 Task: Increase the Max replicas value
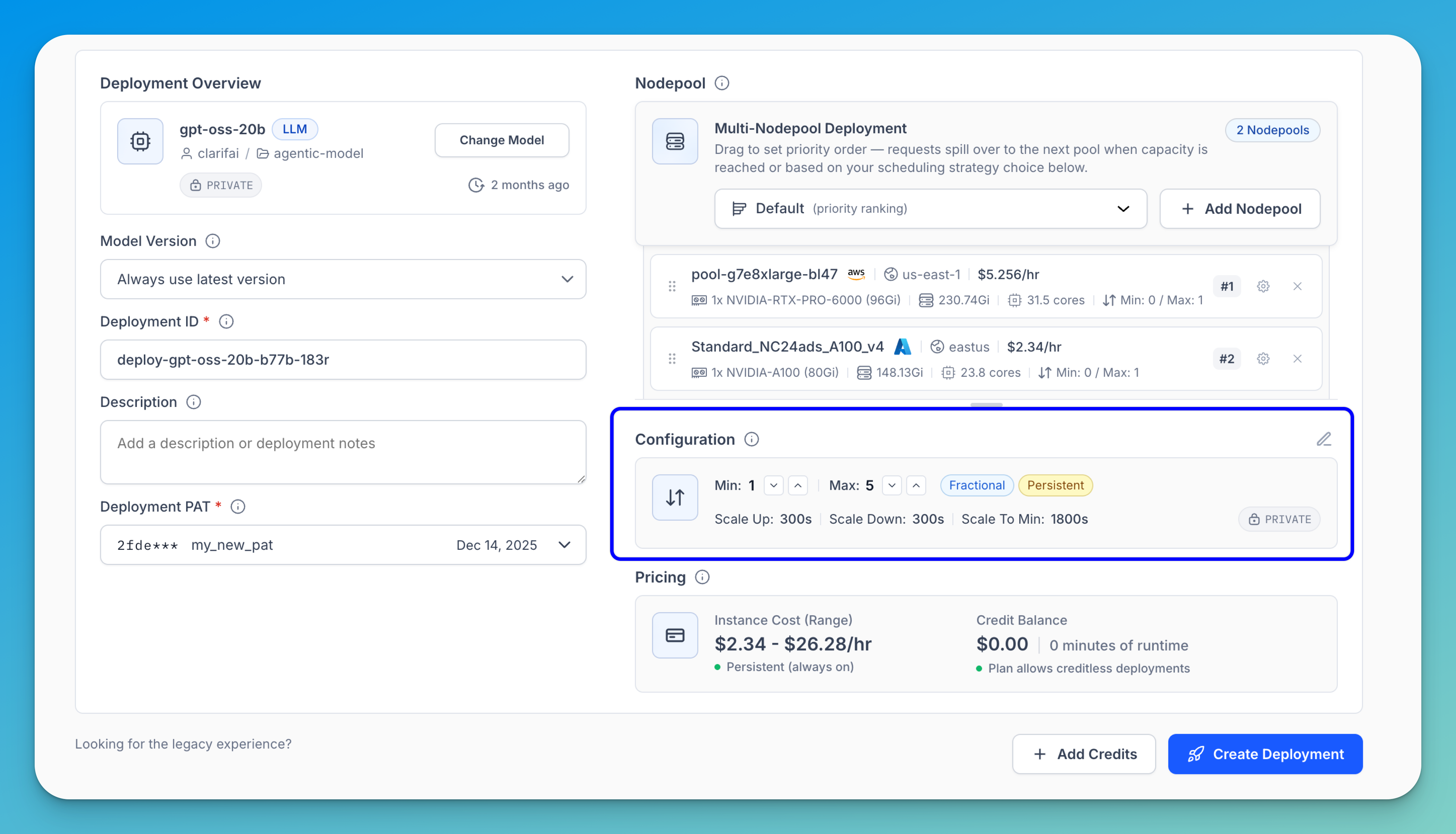916,486
